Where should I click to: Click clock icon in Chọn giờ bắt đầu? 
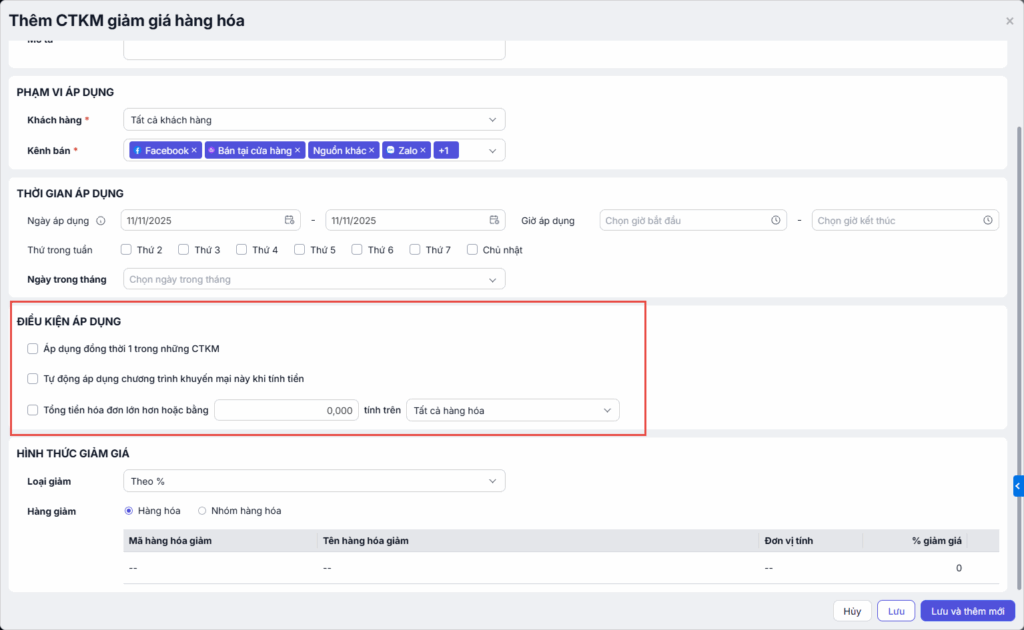coord(775,220)
